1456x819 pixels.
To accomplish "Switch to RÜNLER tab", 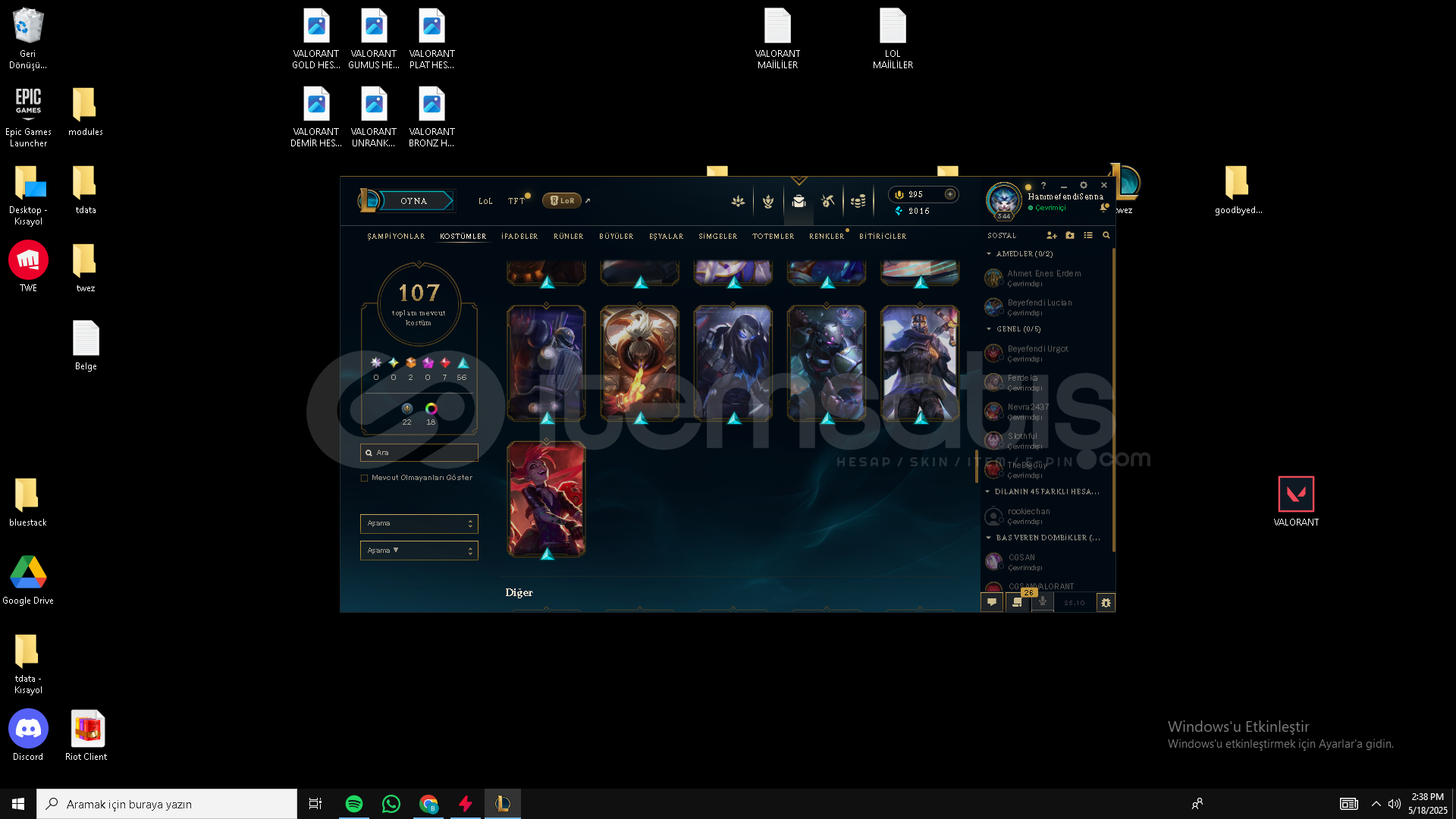I will tap(569, 237).
